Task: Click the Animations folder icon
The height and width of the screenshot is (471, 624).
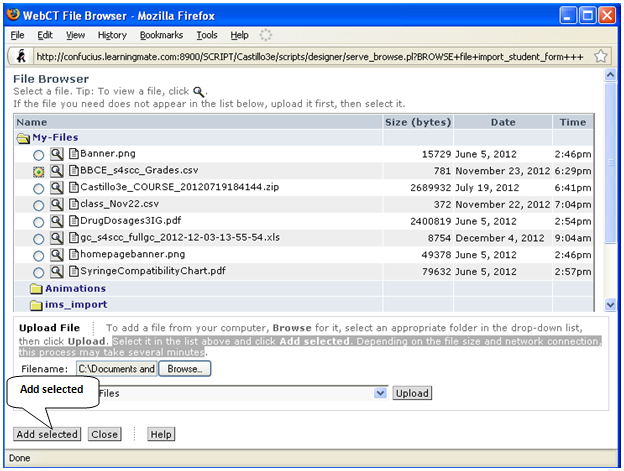Action: [36, 288]
